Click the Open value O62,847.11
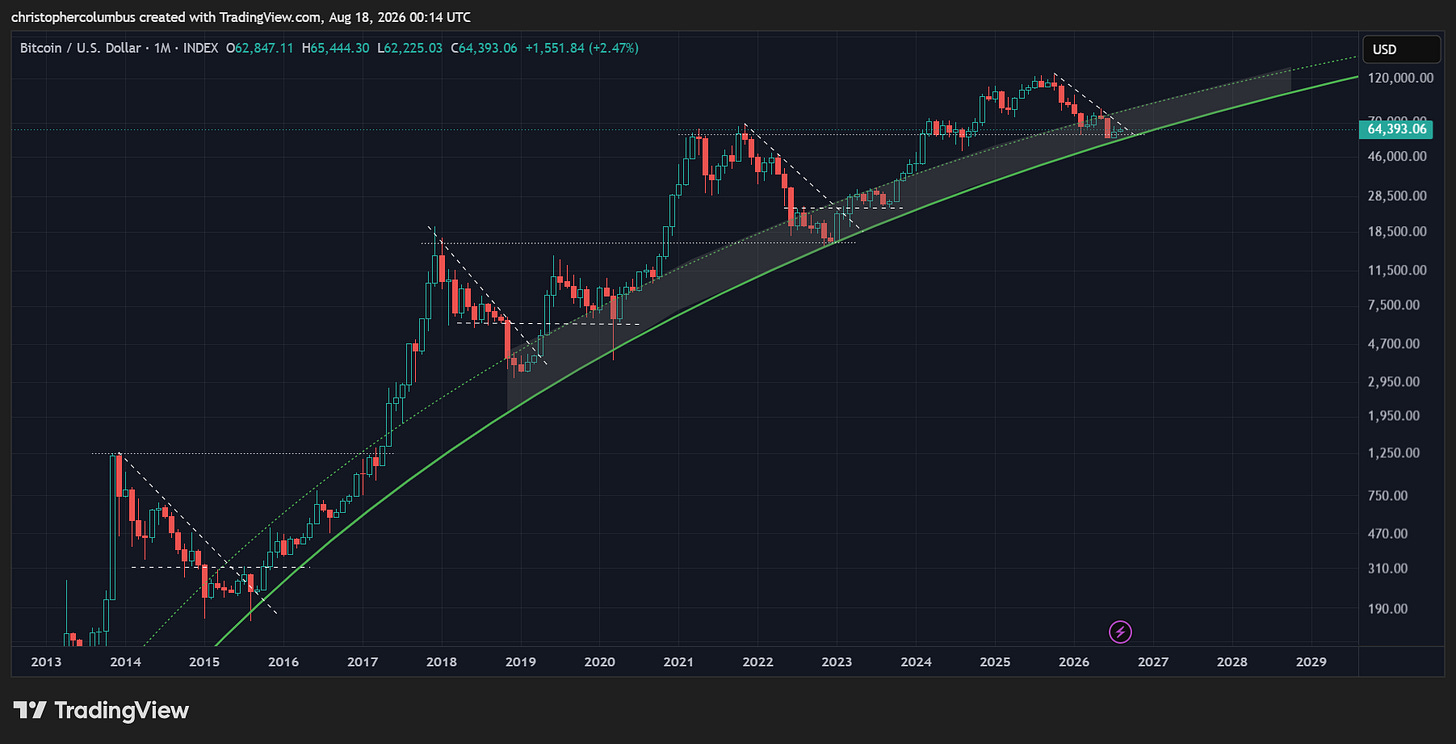Image resolution: width=1456 pixels, height=744 pixels. click(260, 48)
